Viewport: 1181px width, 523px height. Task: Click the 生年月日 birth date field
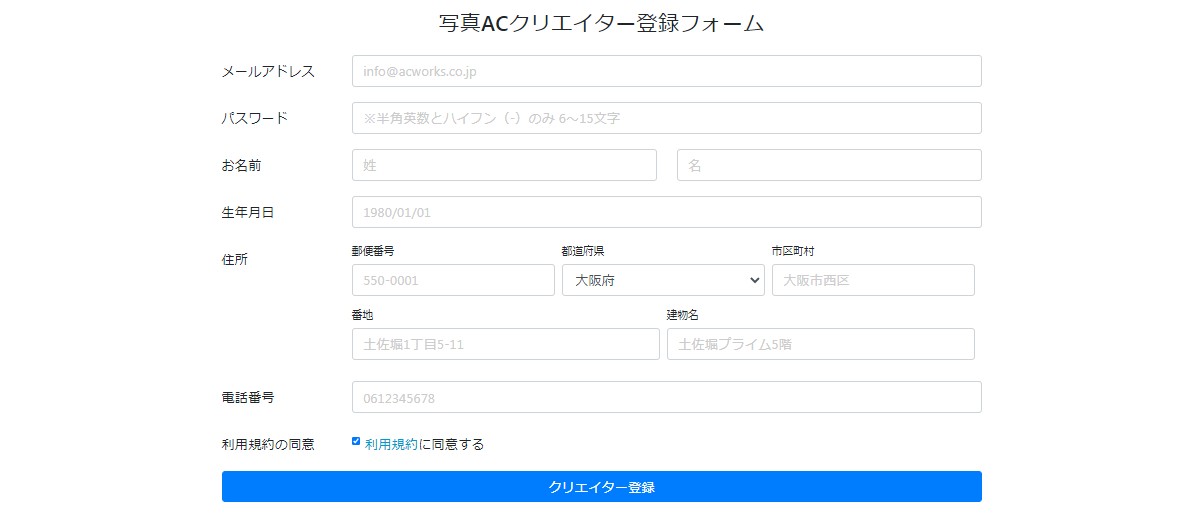click(x=666, y=212)
